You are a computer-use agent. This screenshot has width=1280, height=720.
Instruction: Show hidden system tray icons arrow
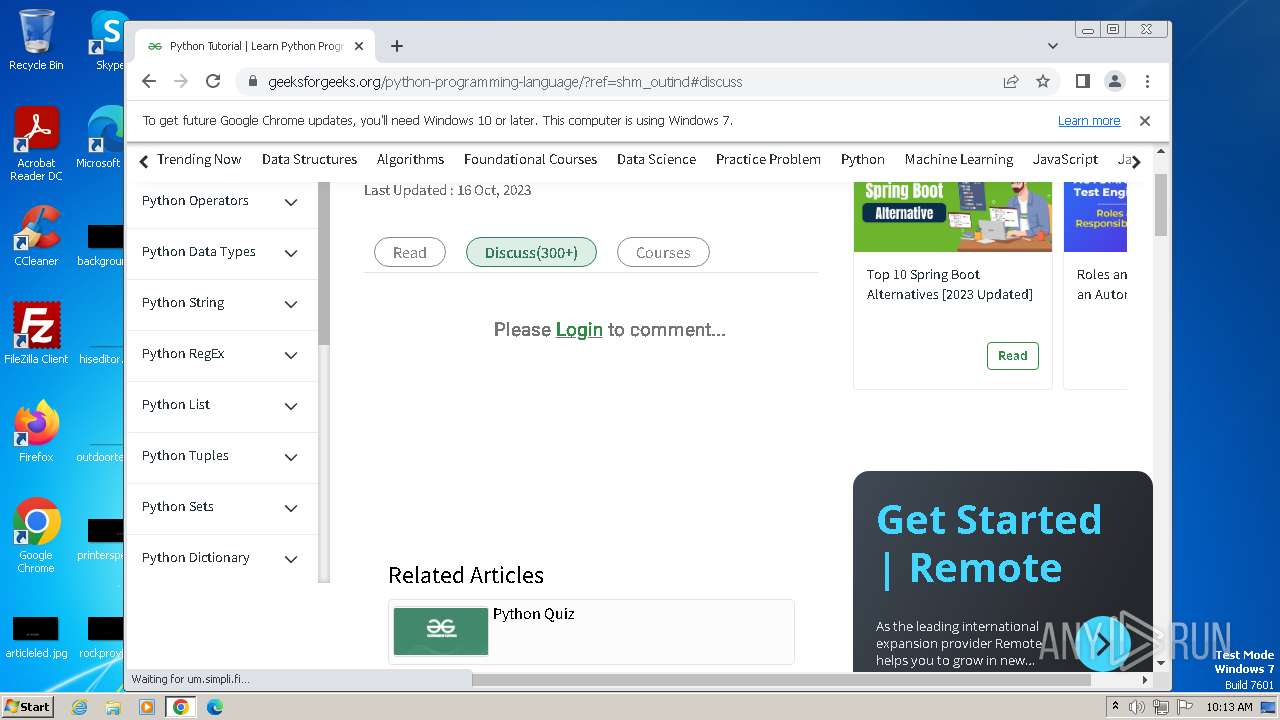[x=1115, y=707]
